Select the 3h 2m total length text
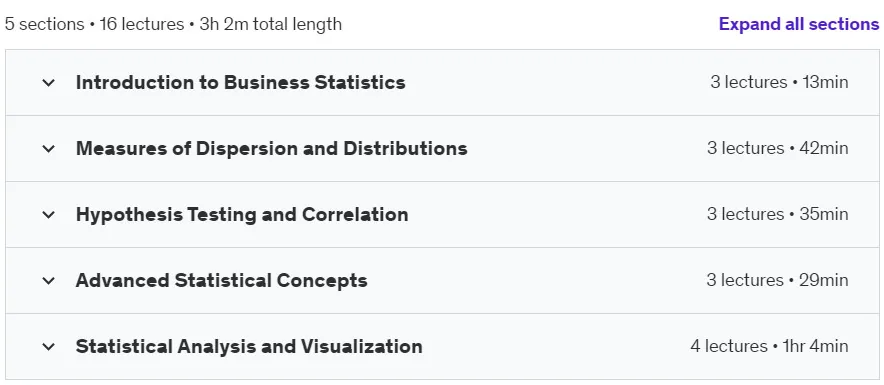The image size is (884, 385). pyautogui.click(x=271, y=24)
